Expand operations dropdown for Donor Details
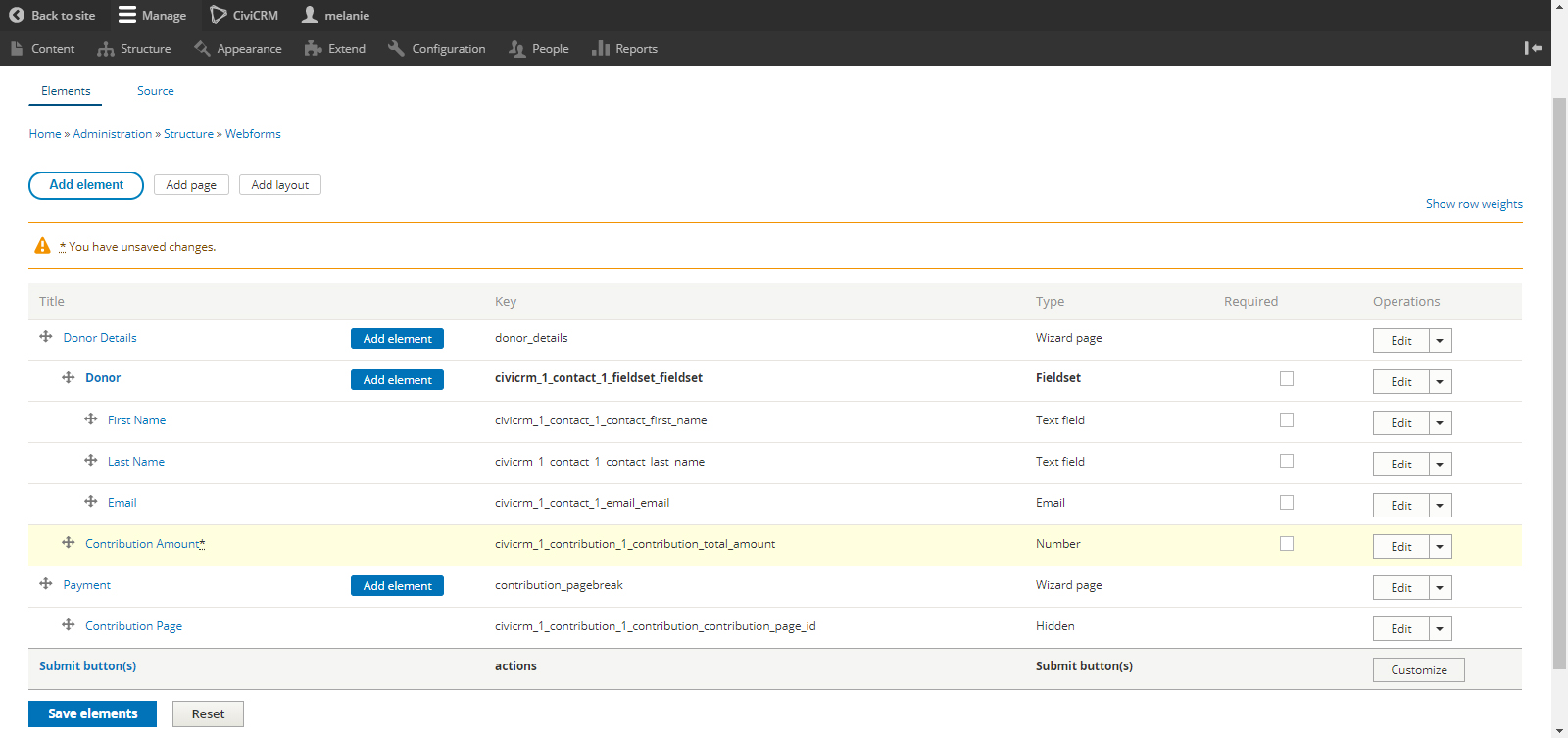The height and width of the screenshot is (738, 1568). pyautogui.click(x=1440, y=341)
